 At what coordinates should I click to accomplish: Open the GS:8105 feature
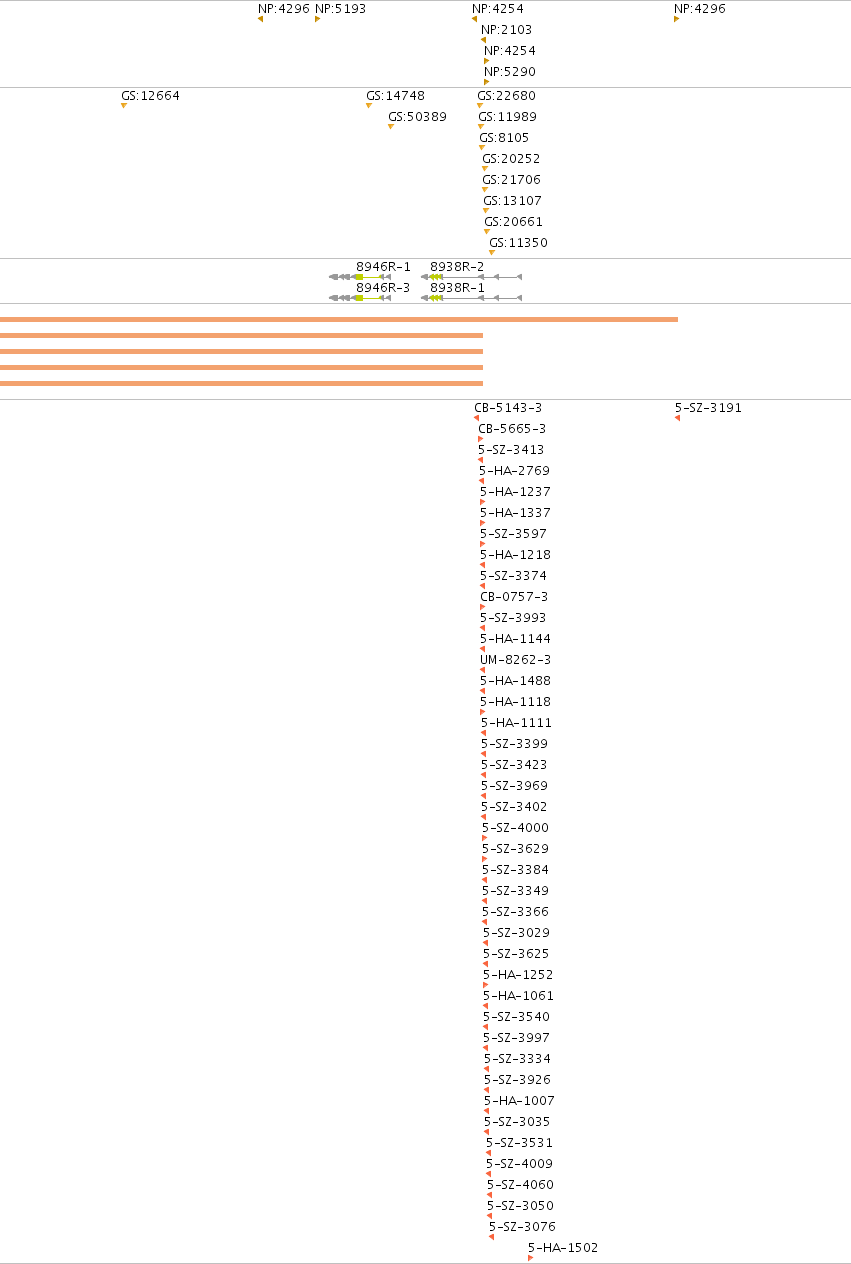click(504, 139)
